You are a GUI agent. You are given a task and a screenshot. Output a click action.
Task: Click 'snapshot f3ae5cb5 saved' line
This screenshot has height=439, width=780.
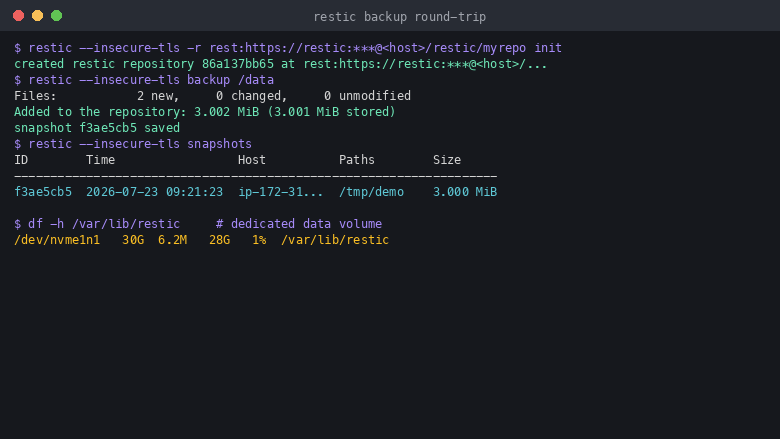(x=97, y=128)
